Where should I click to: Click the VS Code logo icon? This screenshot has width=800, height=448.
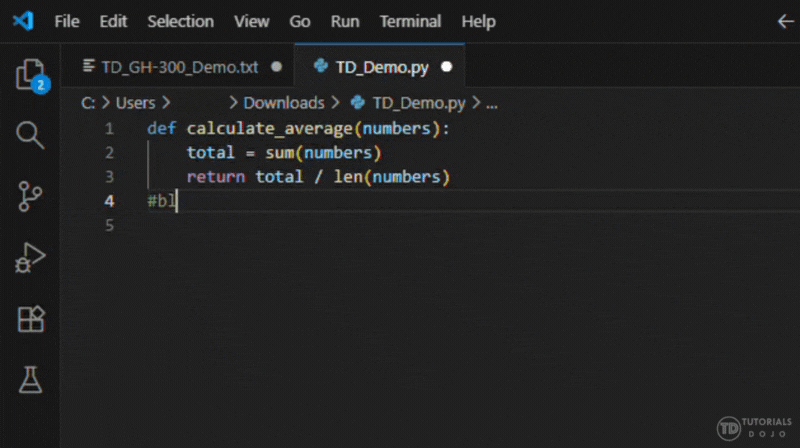pyautogui.click(x=23, y=21)
